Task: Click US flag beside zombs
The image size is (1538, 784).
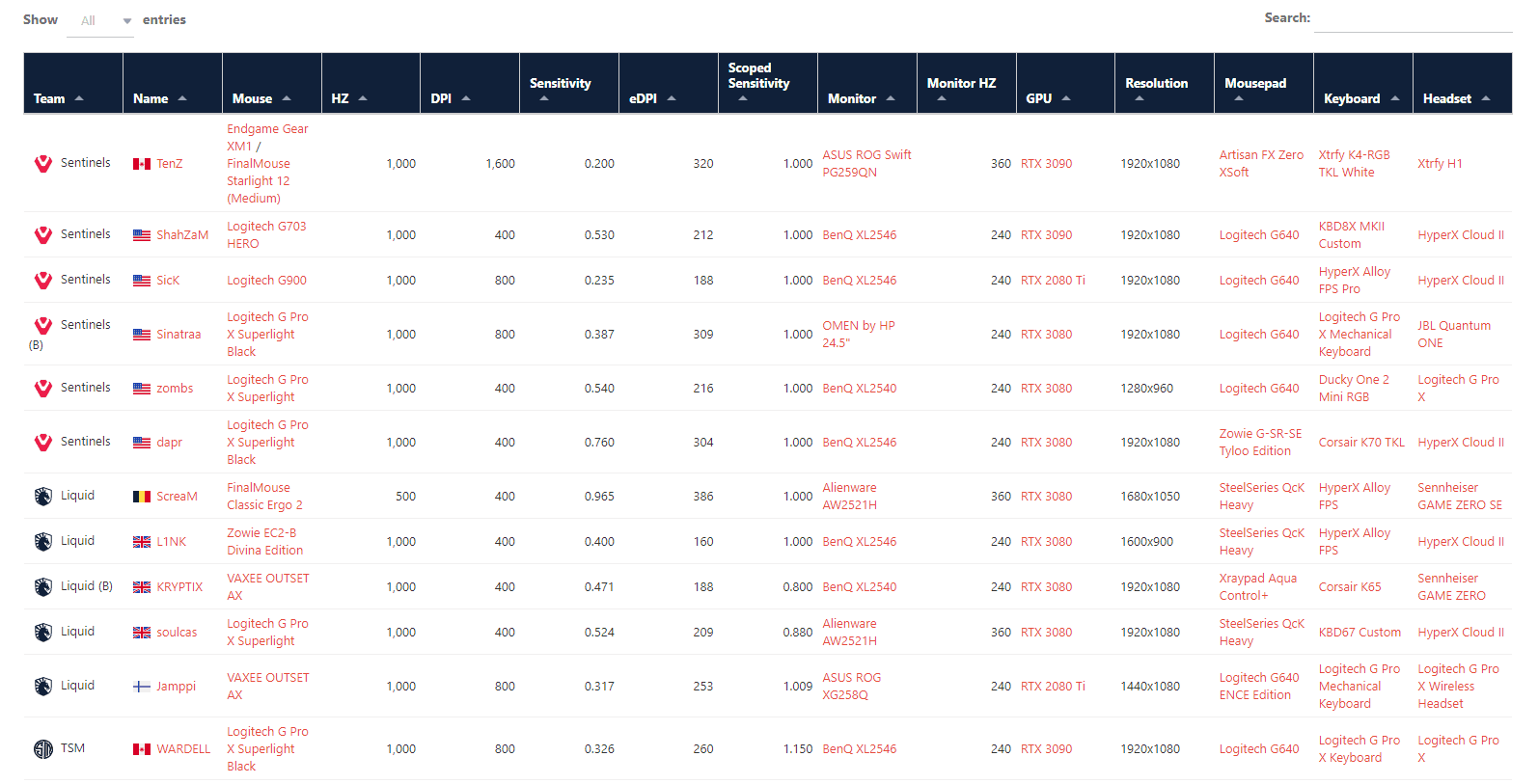Action: pyautogui.click(x=142, y=389)
